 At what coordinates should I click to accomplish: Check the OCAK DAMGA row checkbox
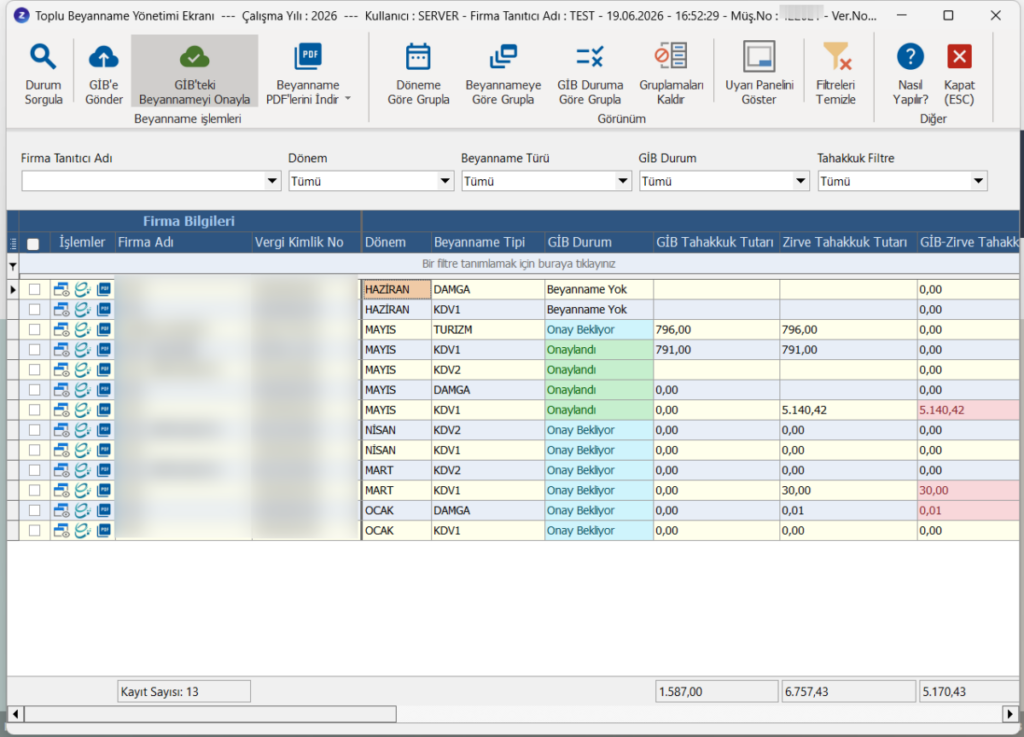(x=35, y=510)
